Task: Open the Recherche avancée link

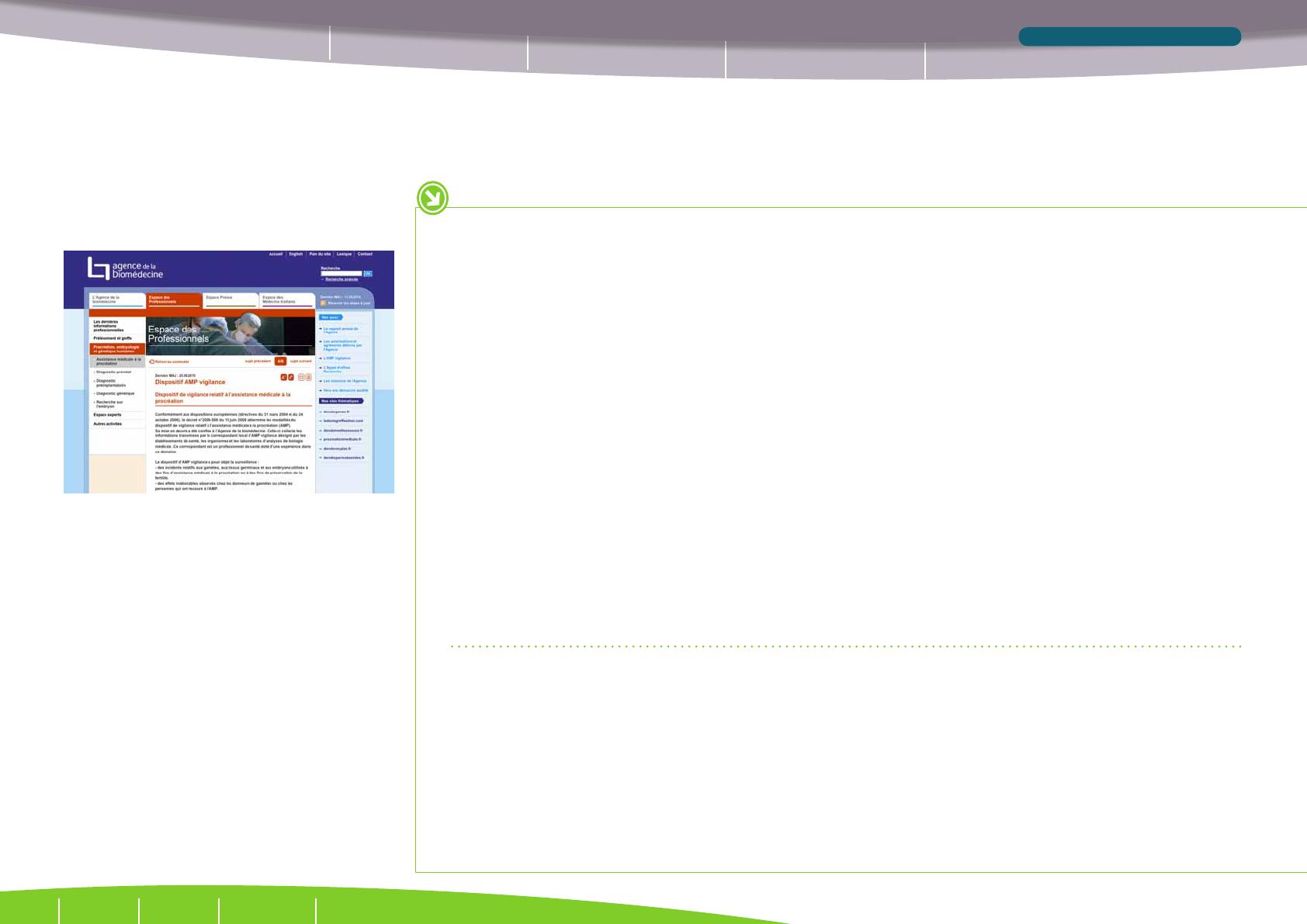Action: 341,279
